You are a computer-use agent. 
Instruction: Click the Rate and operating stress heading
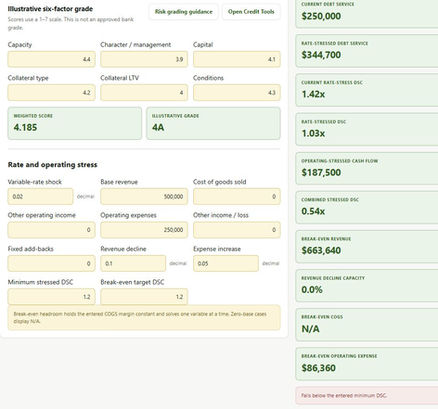(52, 164)
